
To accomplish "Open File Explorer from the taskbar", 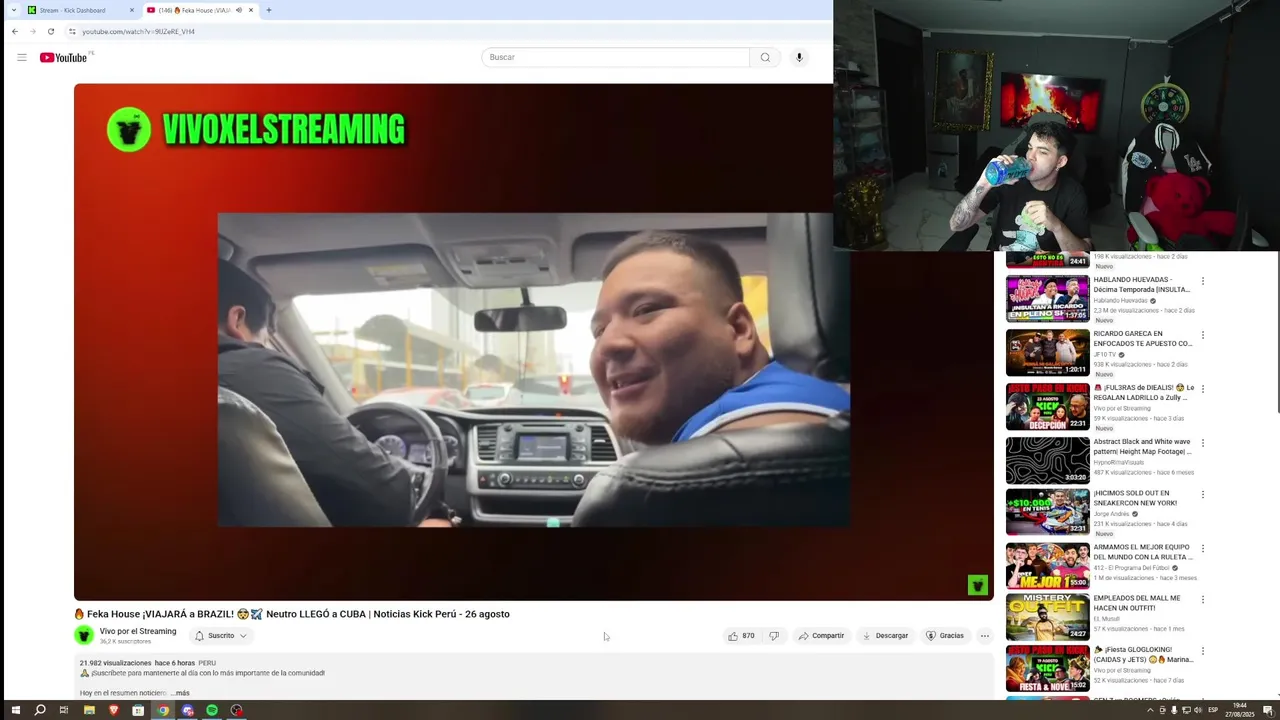I will (x=89, y=710).
